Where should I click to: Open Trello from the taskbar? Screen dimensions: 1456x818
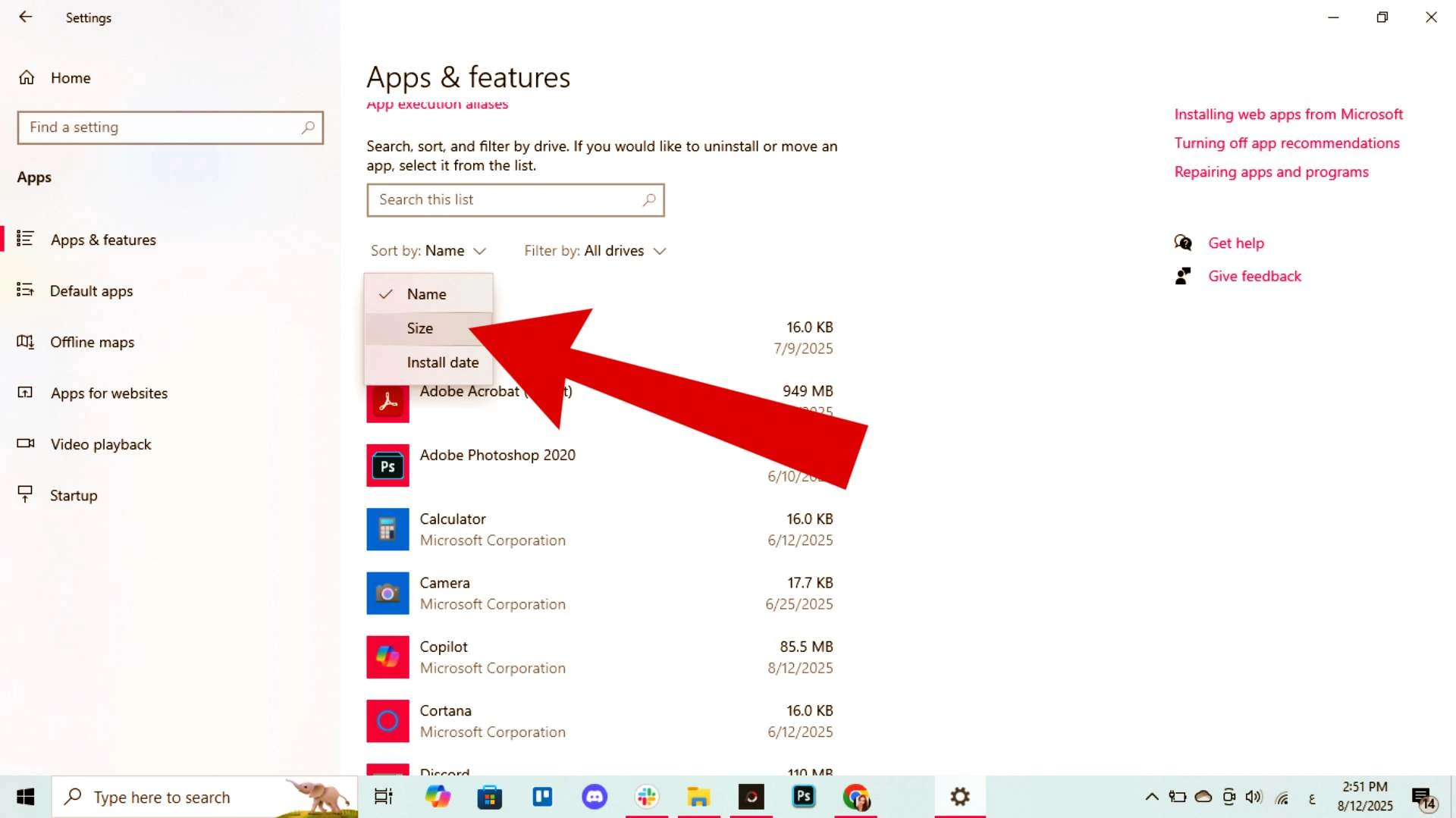click(542, 797)
